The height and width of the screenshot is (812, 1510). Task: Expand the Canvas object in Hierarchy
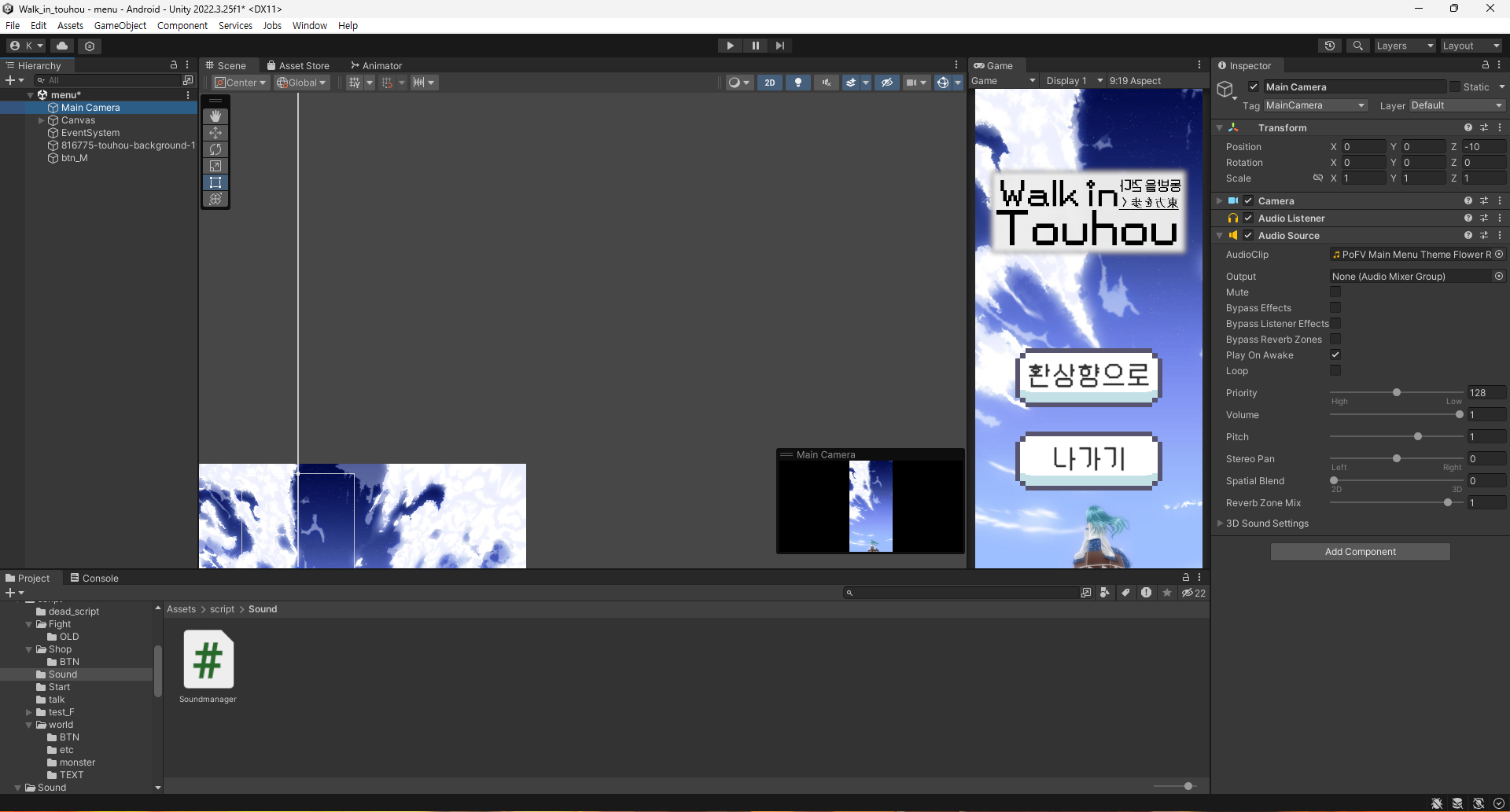pyautogui.click(x=41, y=120)
